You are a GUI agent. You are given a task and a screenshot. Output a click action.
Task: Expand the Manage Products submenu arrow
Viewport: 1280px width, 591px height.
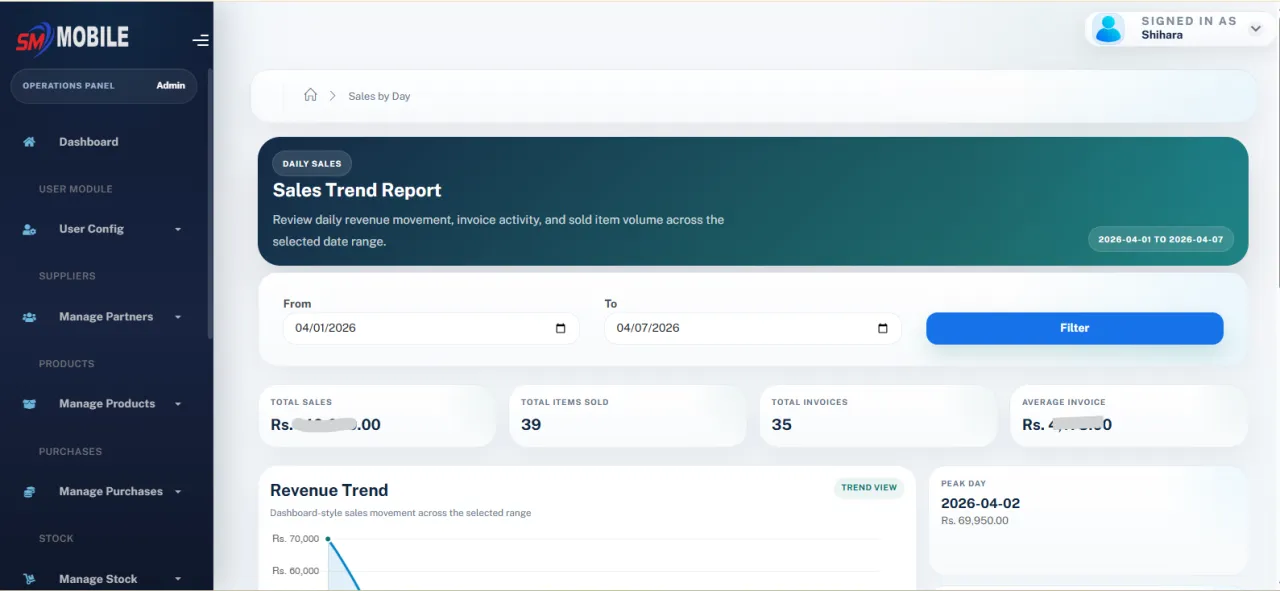click(x=178, y=405)
